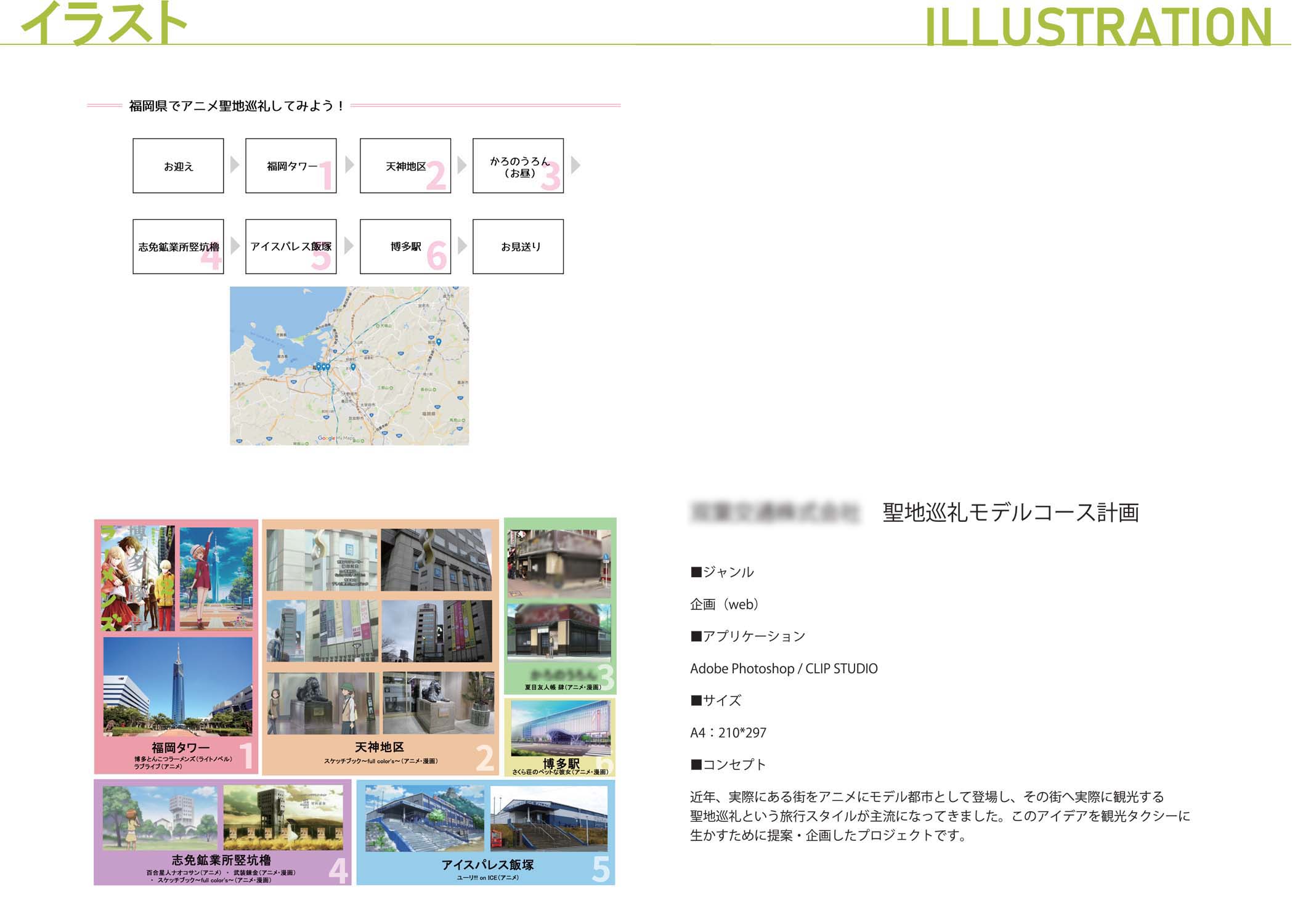Click the お迎え step box
Image resolution: width=1295 pixels, height=924 pixels.
coord(178,166)
